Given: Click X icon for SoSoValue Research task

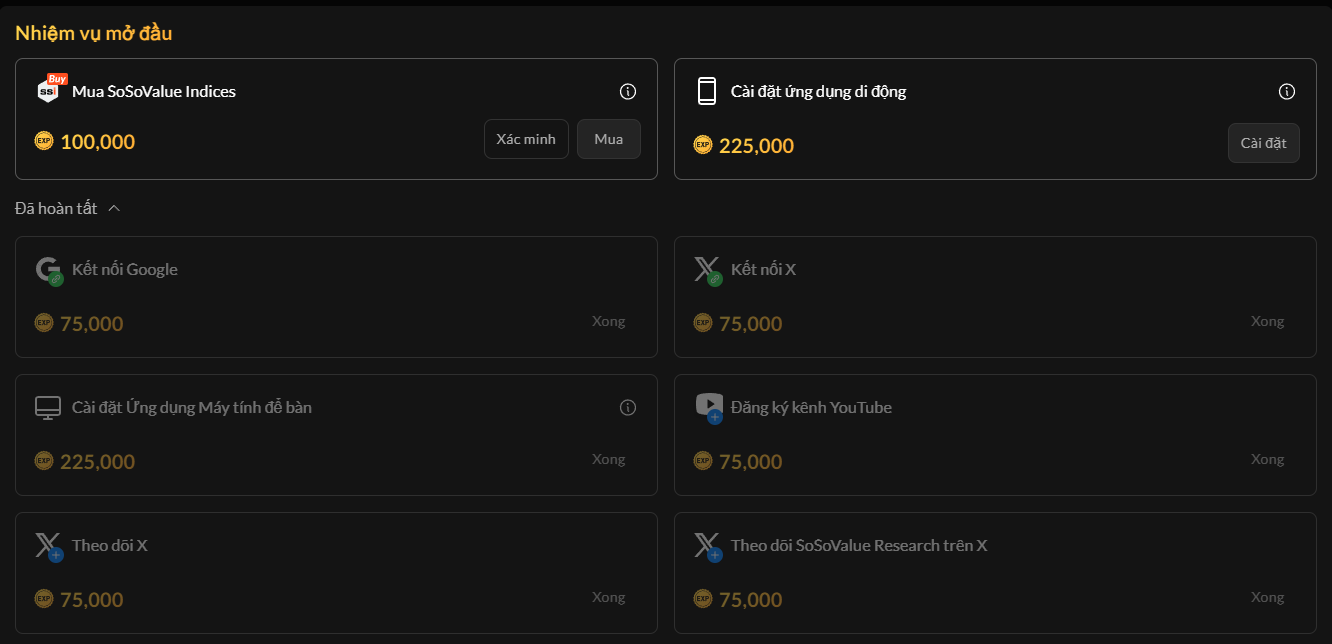Looking at the screenshot, I should pos(707,546).
